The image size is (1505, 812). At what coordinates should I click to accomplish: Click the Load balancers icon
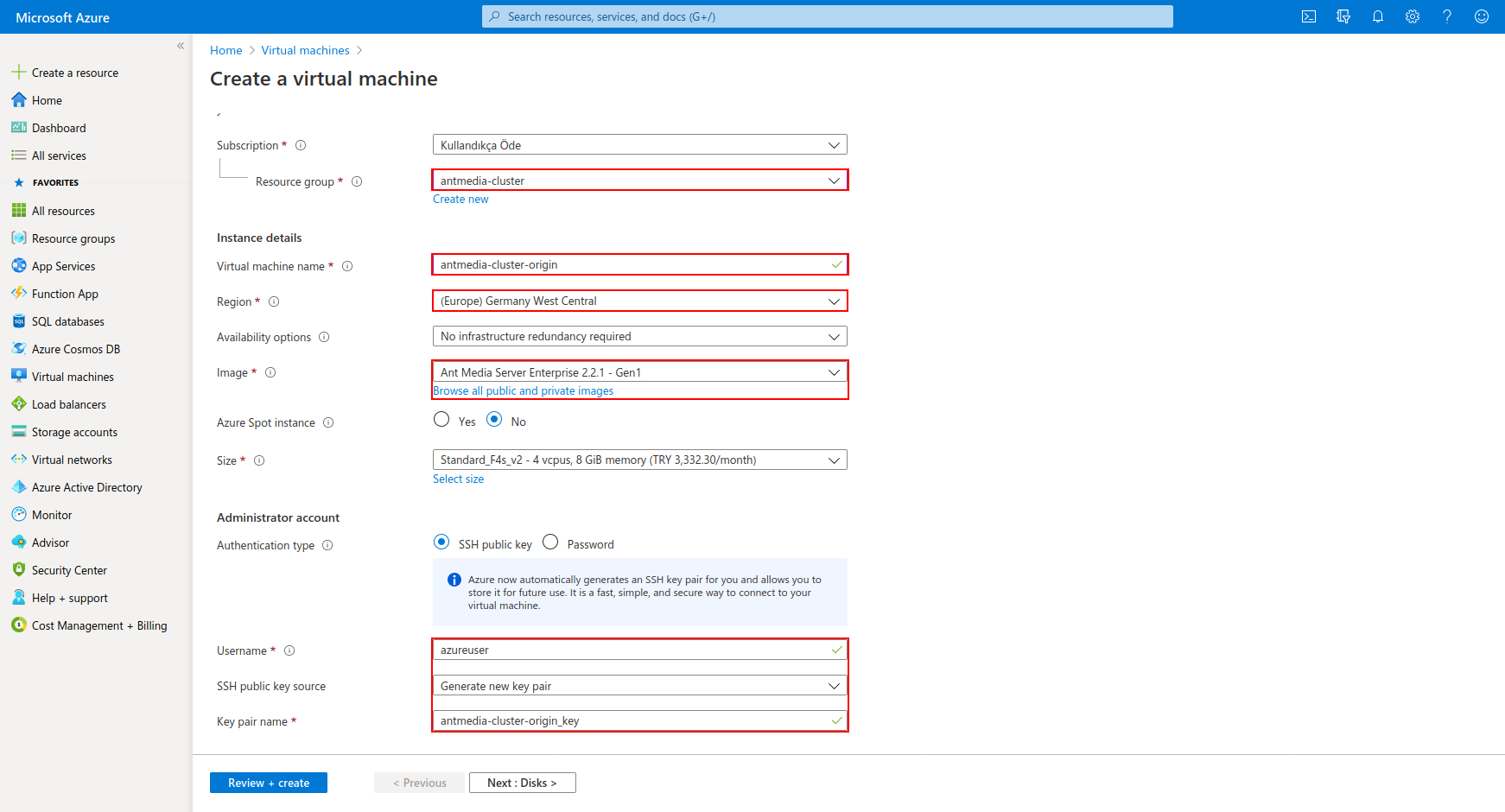(19, 404)
